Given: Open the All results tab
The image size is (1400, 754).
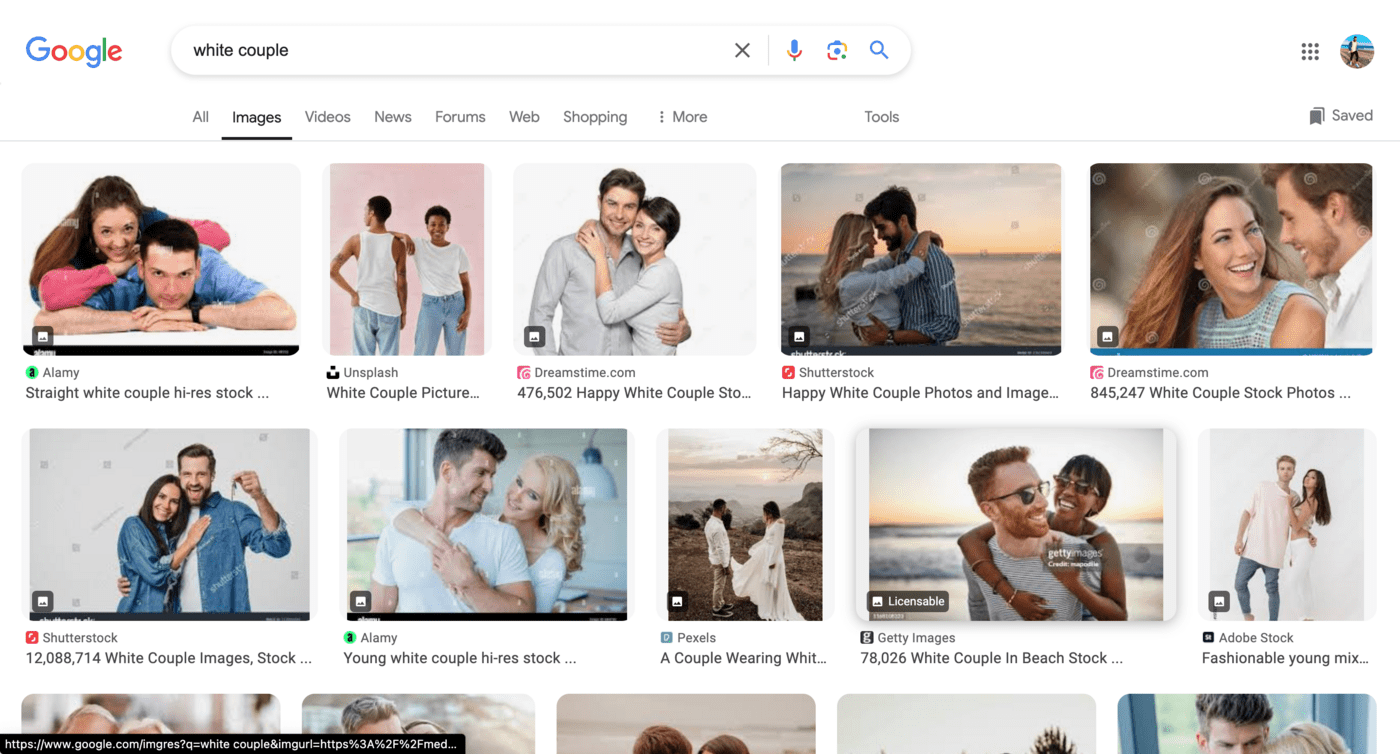Looking at the screenshot, I should pos(201,117).
